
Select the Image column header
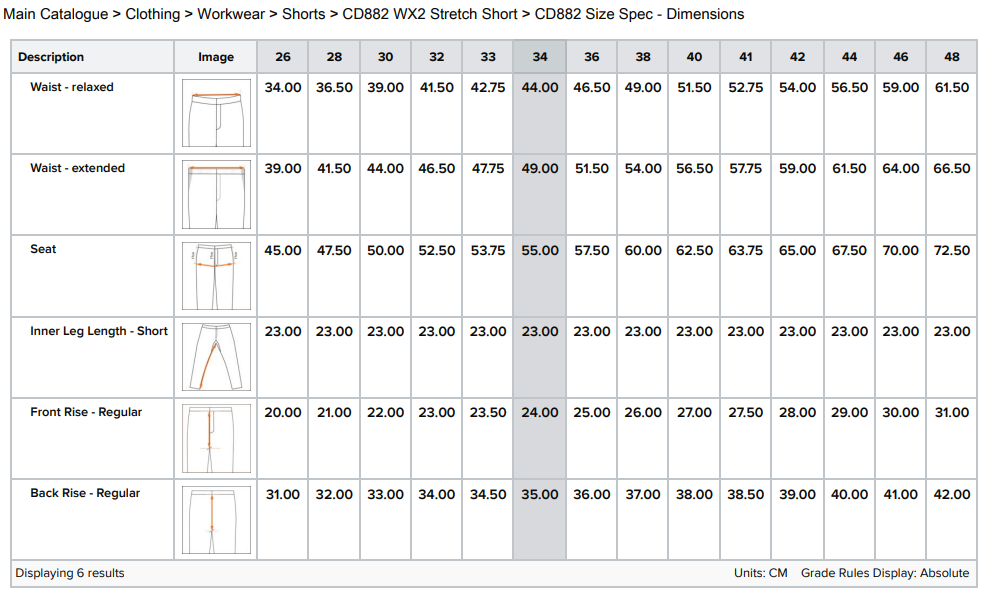pos(216,57)
